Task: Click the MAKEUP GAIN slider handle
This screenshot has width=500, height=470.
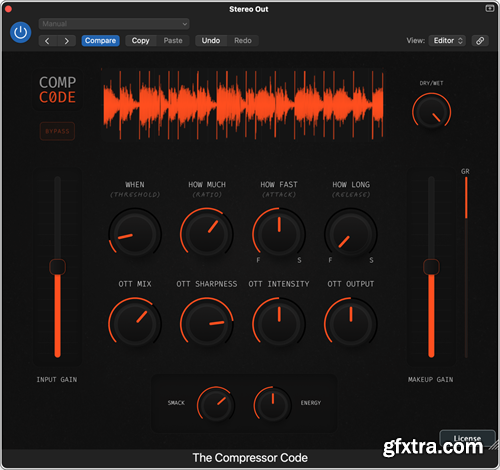Action: [431, 267]
